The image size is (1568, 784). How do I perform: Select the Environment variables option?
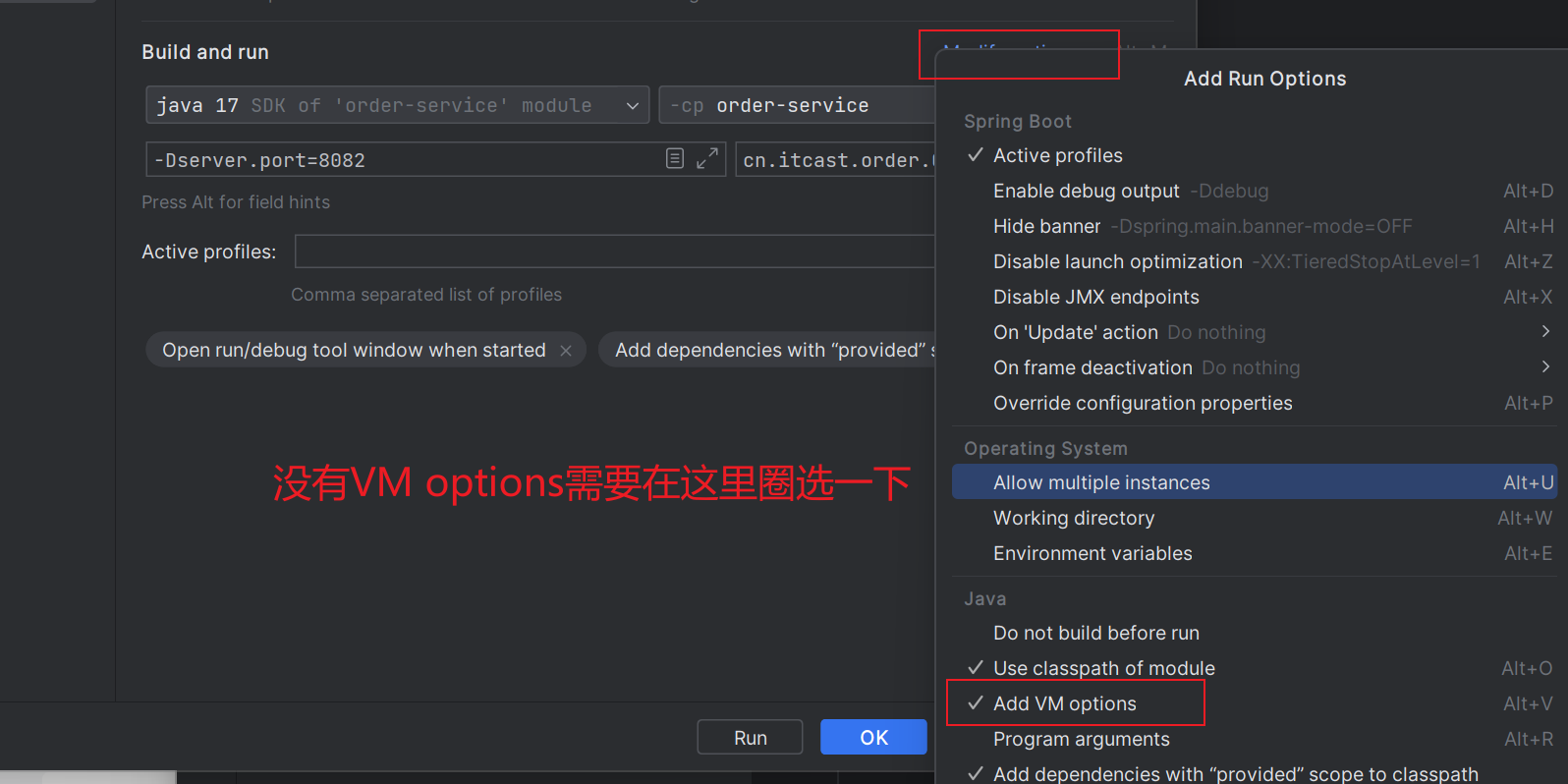1255,553
